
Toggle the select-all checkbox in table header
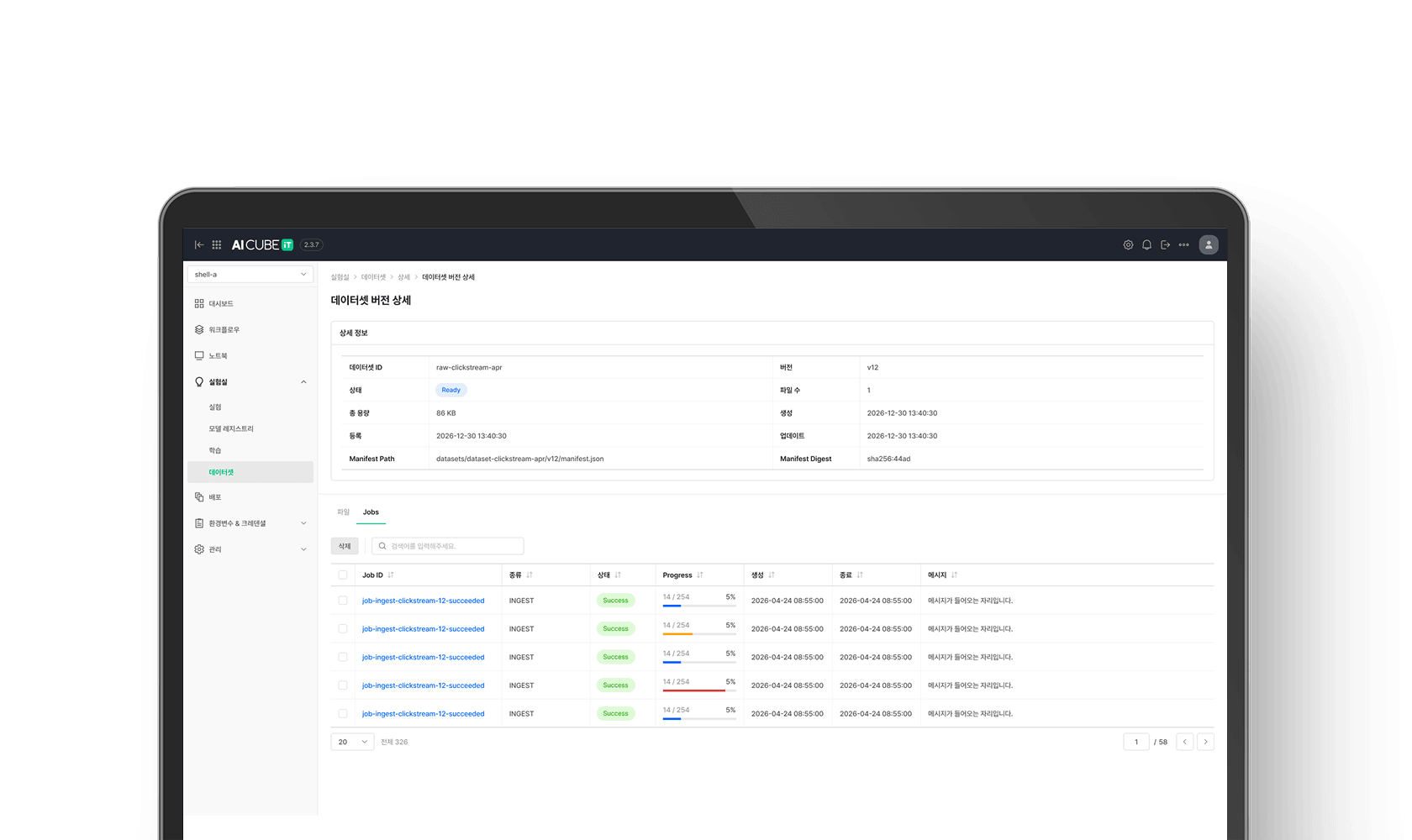tap(343, 575)
